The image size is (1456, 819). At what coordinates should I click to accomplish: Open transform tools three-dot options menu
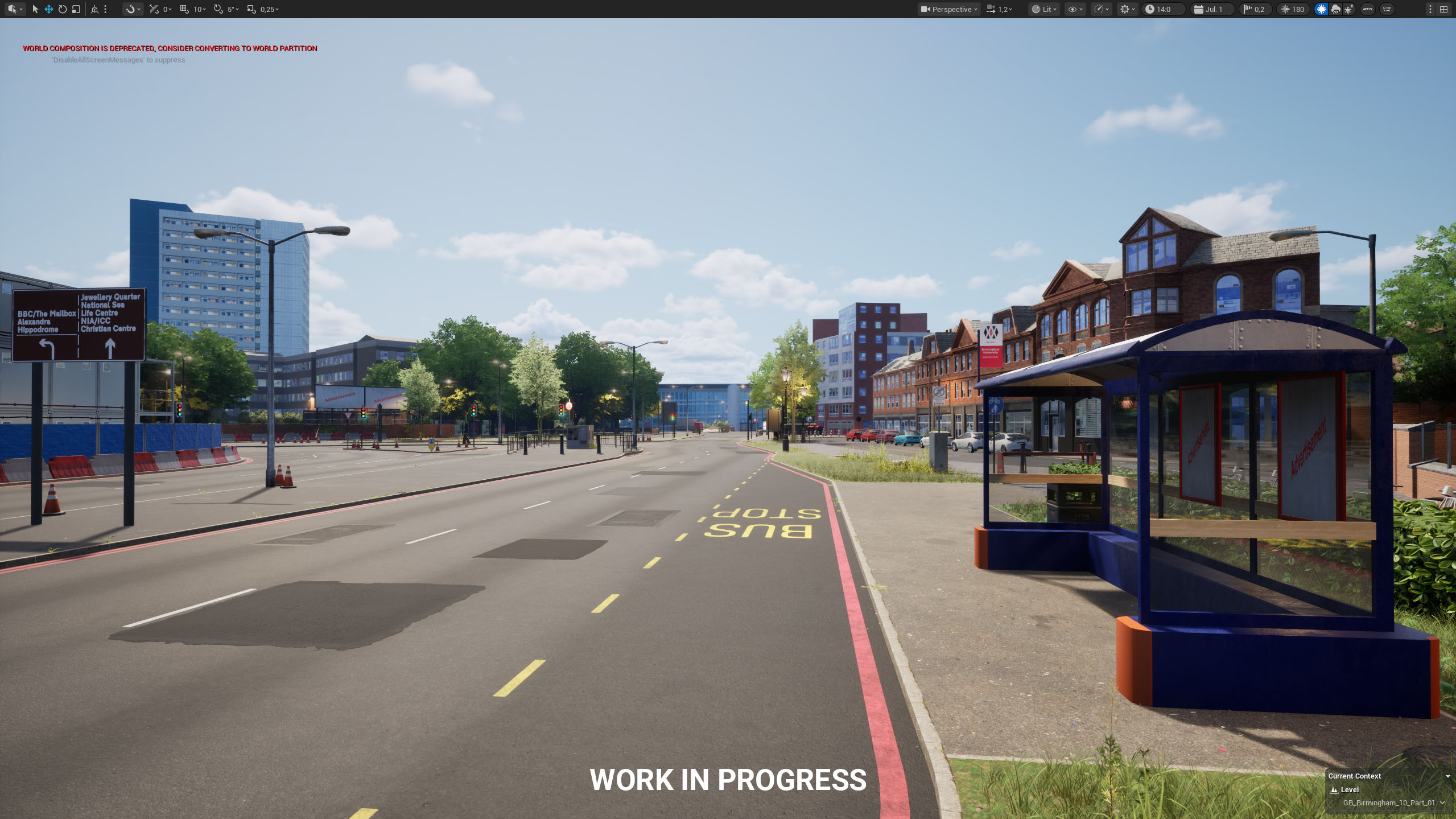pyautogui.click(x=105, y=9)
